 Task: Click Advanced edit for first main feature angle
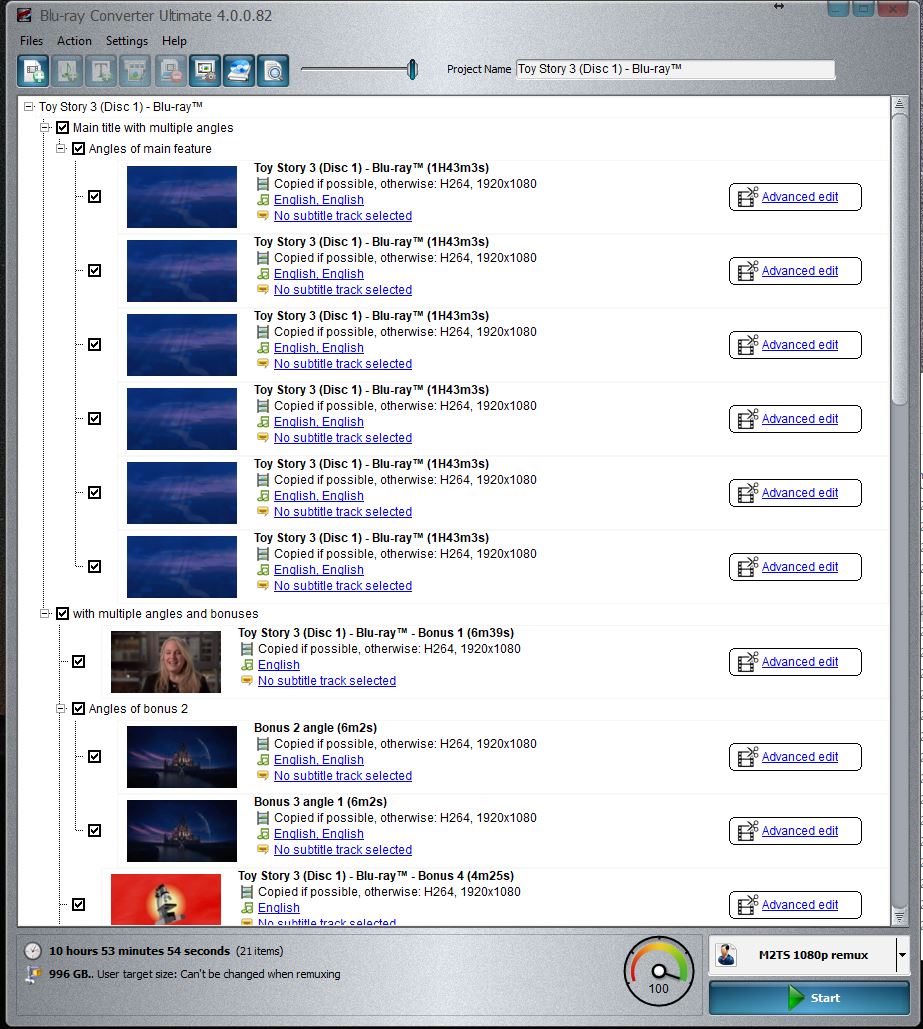795,197
